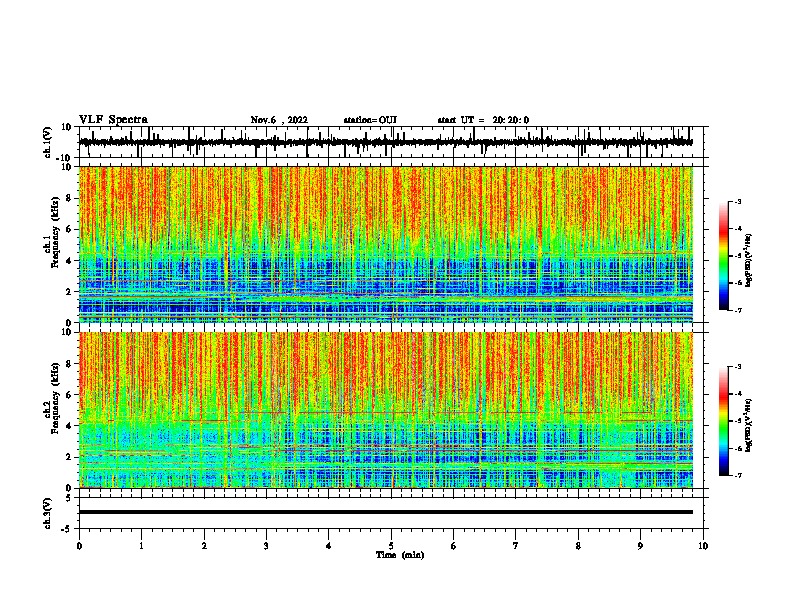Click the "-3" label on ch.2 color scale
This screenshot has width=792, height=612.
738,367
